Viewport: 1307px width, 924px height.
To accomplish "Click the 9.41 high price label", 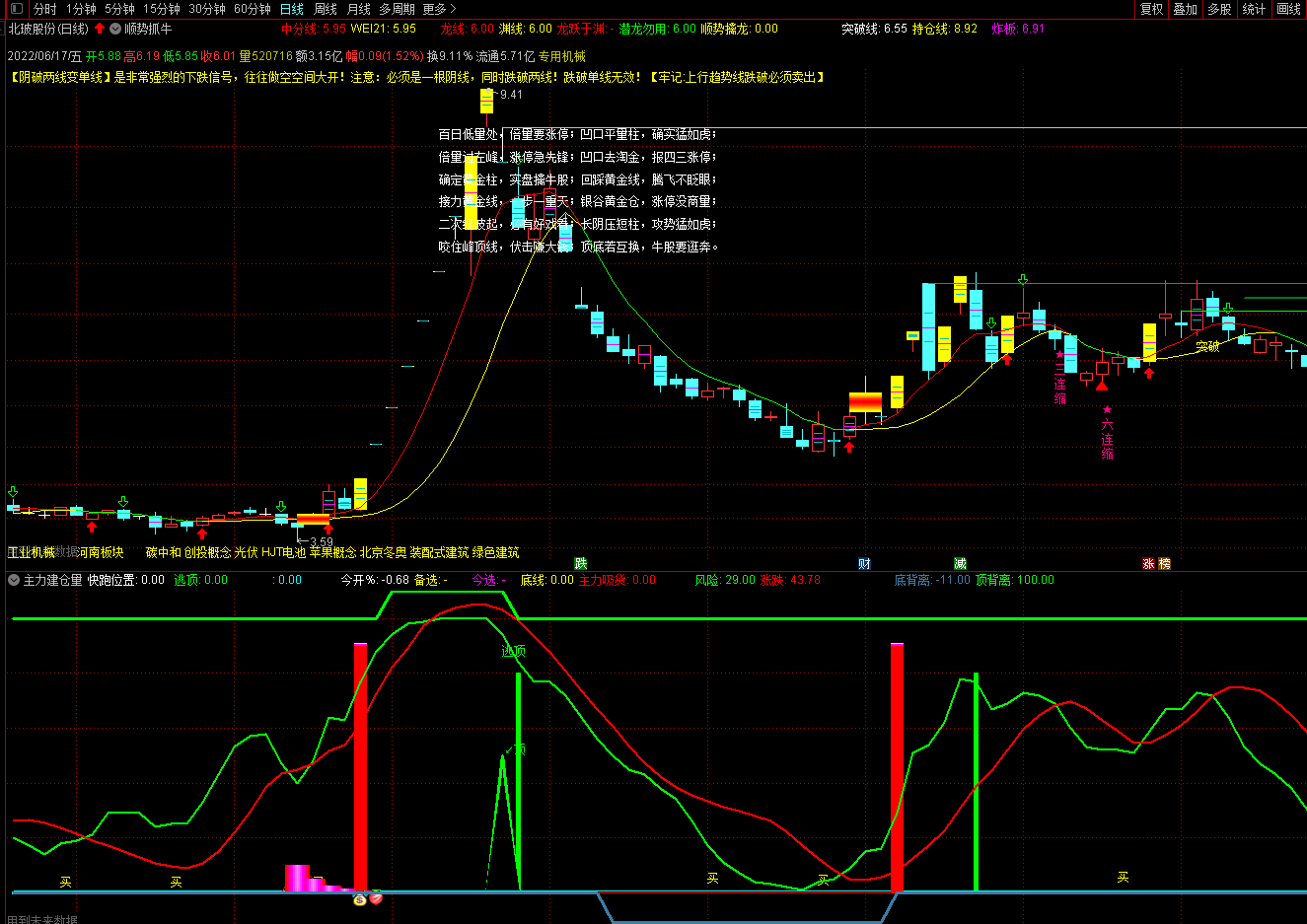I will point(511,95).
